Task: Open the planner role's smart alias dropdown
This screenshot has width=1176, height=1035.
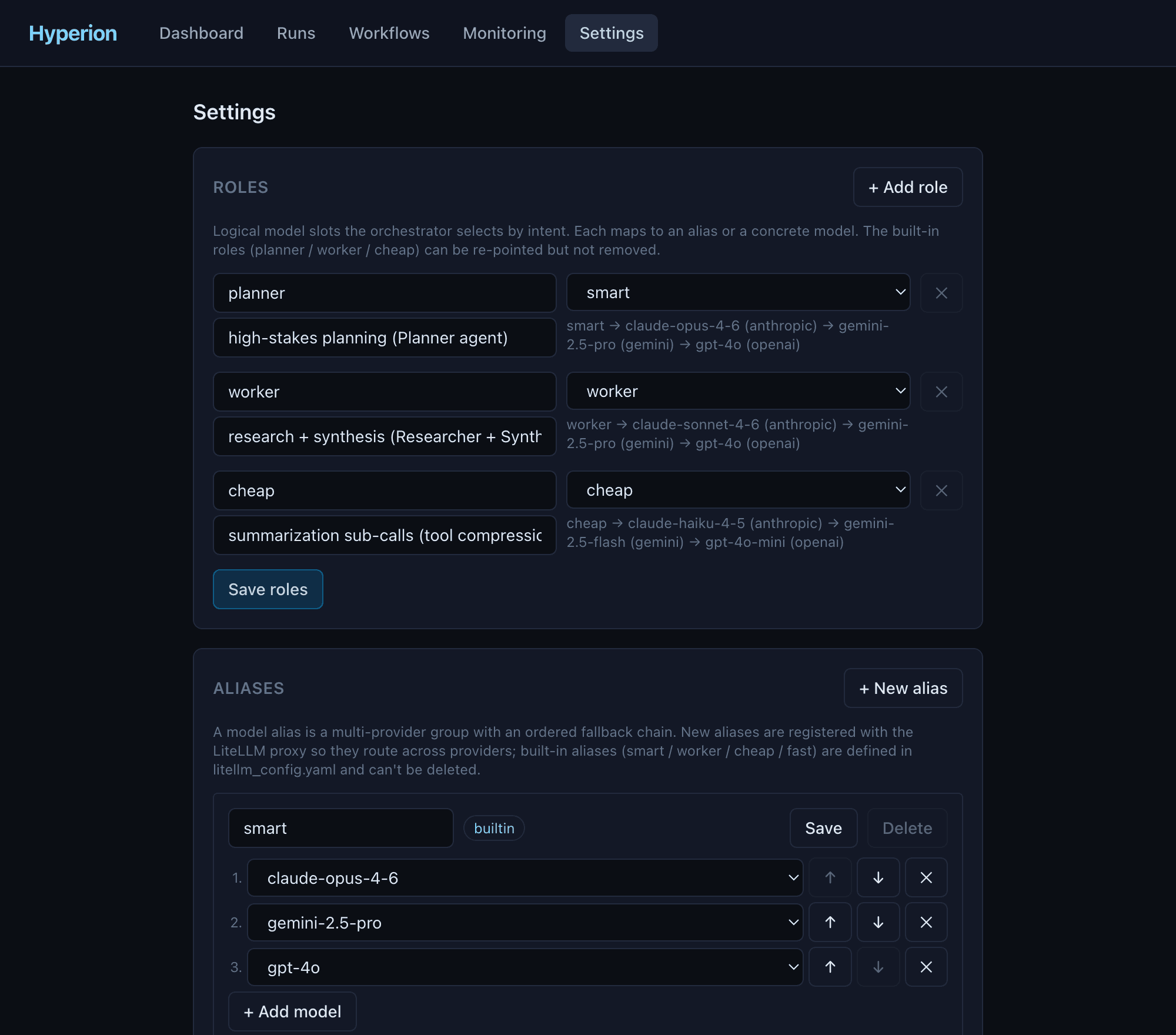Action: 738,292
